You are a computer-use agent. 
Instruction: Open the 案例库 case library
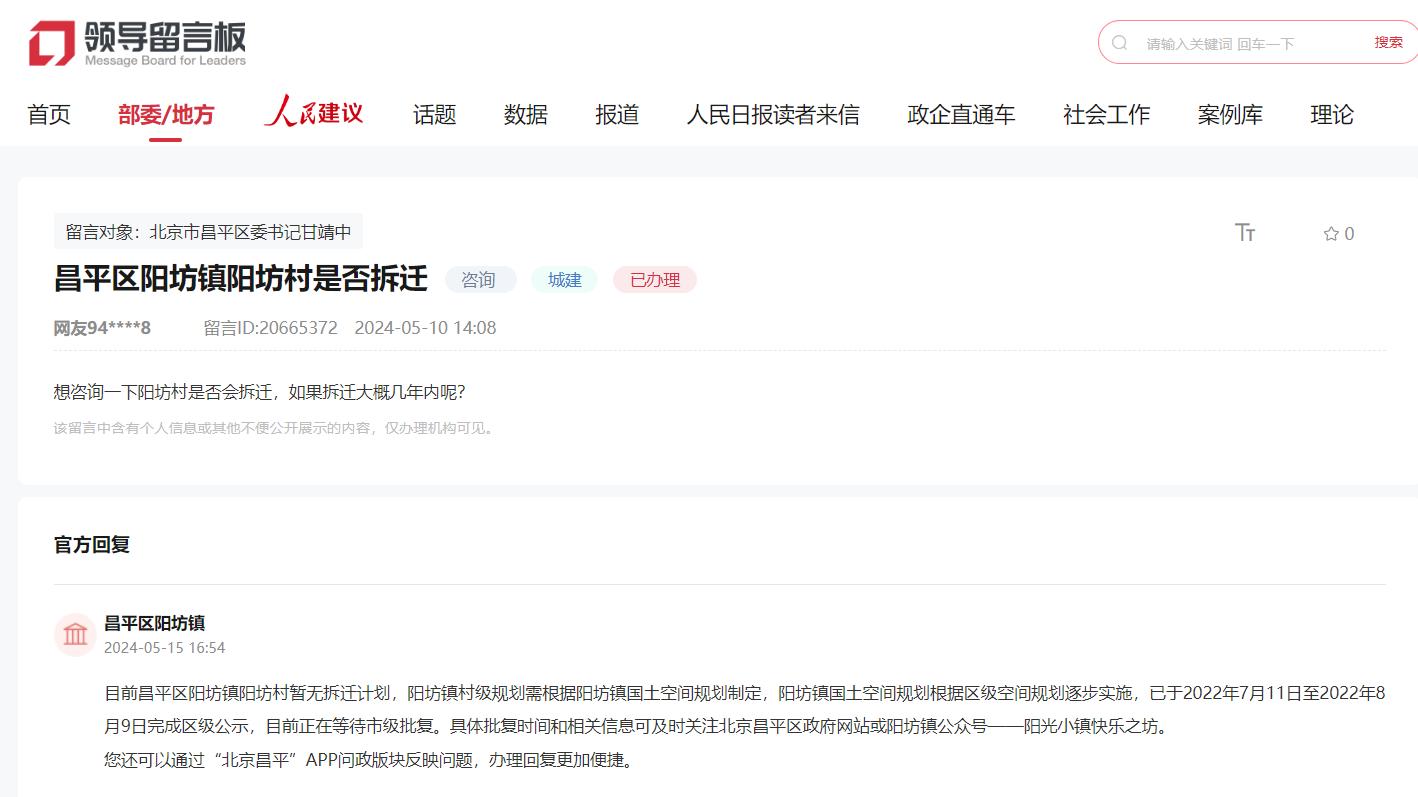pos(1230,115)
